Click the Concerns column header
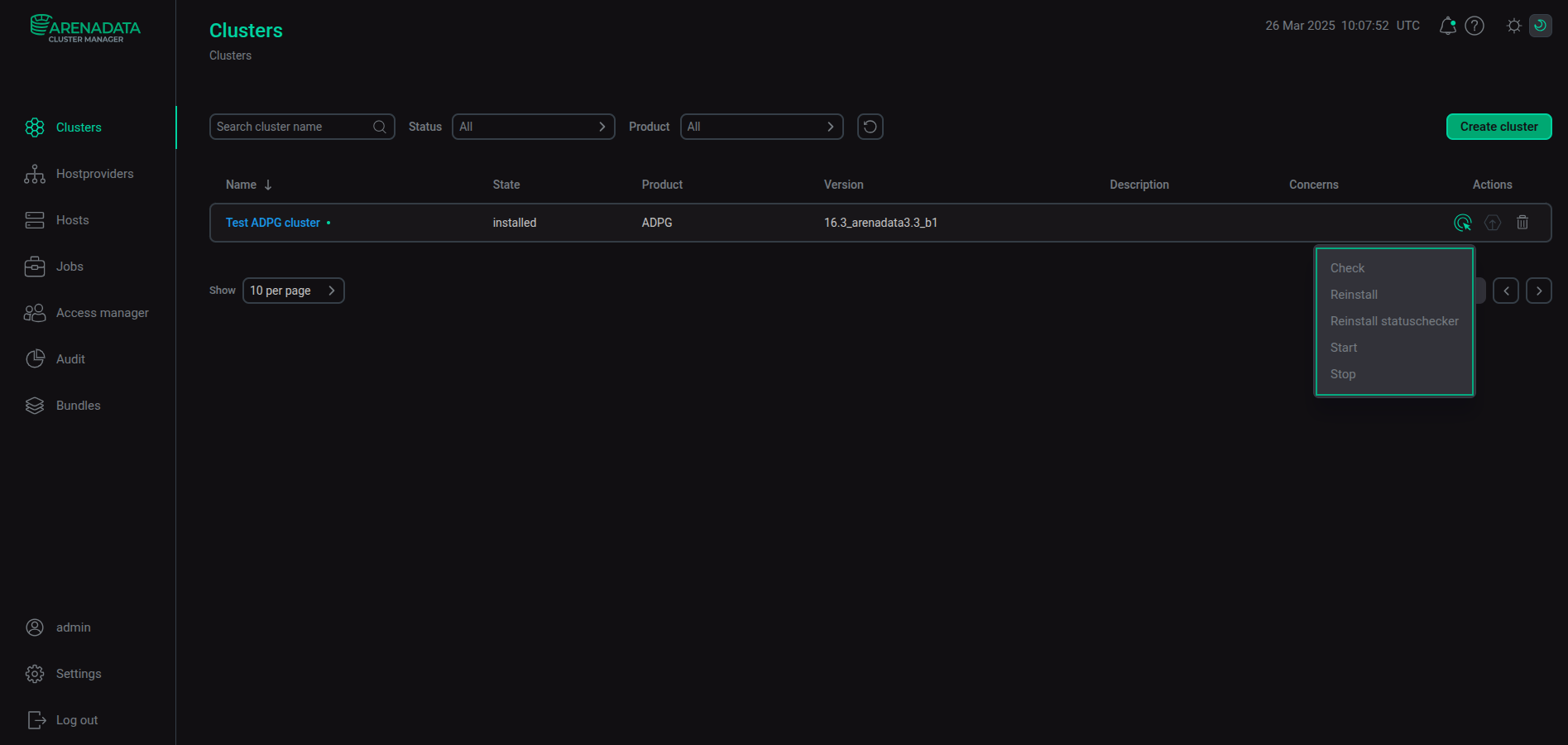Screen dimensions: 1568x745 (x=1313, y=185)
